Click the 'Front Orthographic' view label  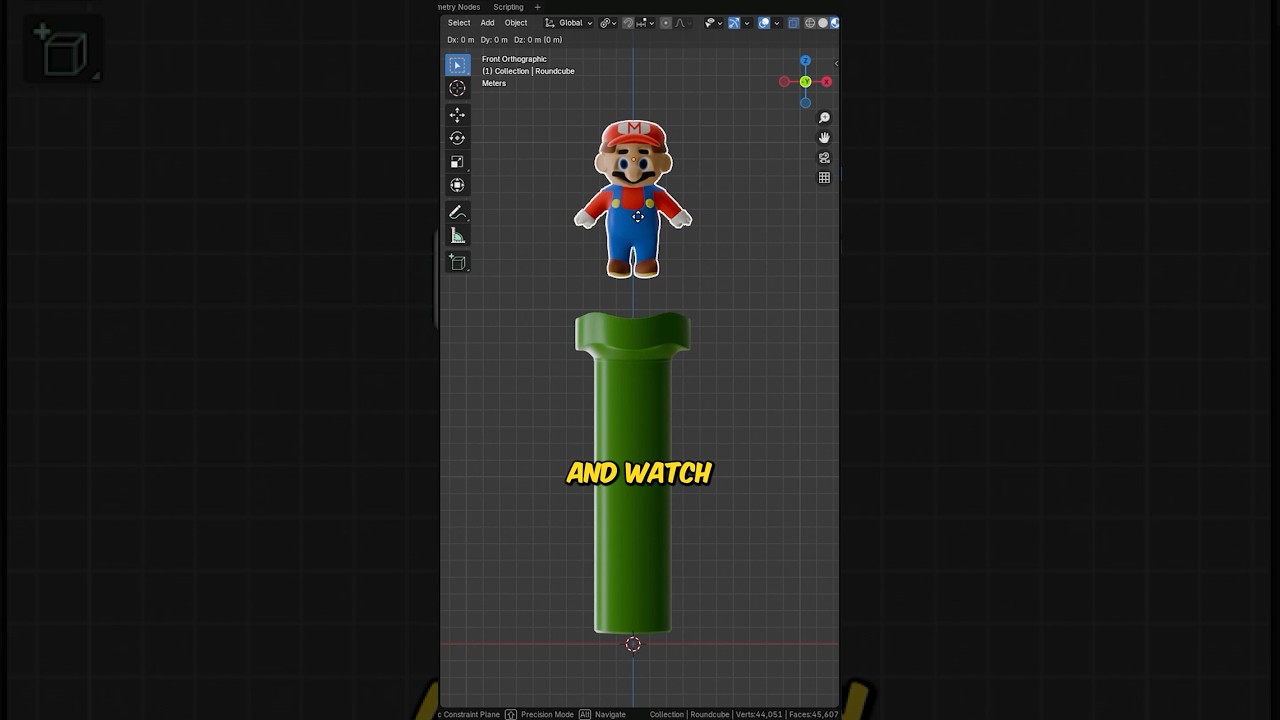(514, 59)
